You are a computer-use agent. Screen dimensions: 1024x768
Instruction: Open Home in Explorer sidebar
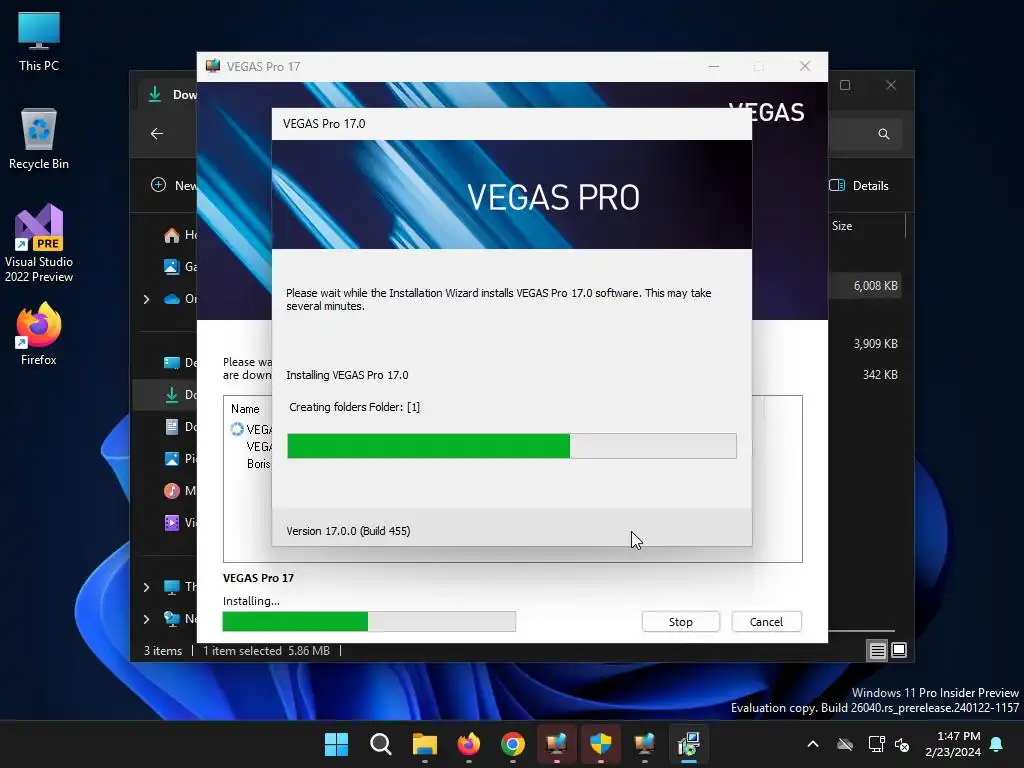179,234
